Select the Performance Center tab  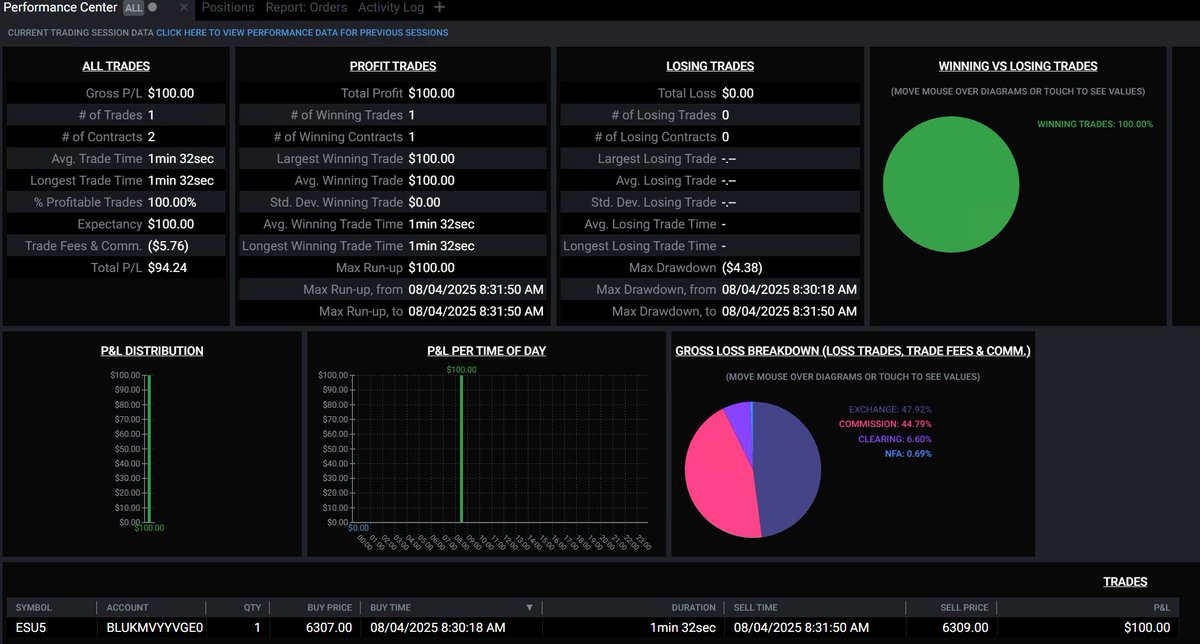click(60, 7)
